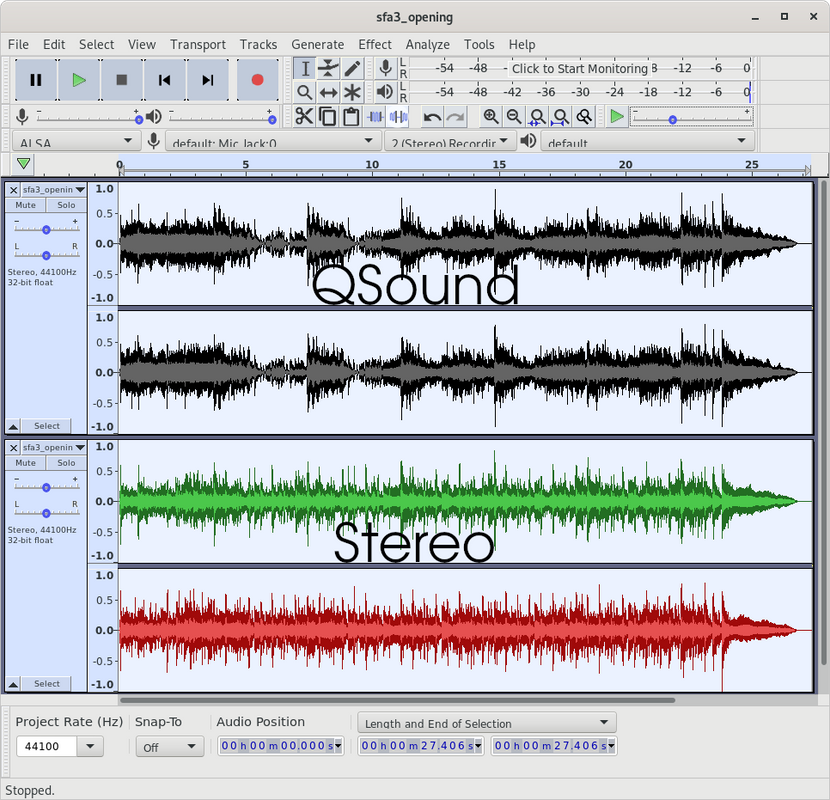Screen dimensions: 830x800
Task: Open the ALSA audio host dropdown
Action: [76, 141]
